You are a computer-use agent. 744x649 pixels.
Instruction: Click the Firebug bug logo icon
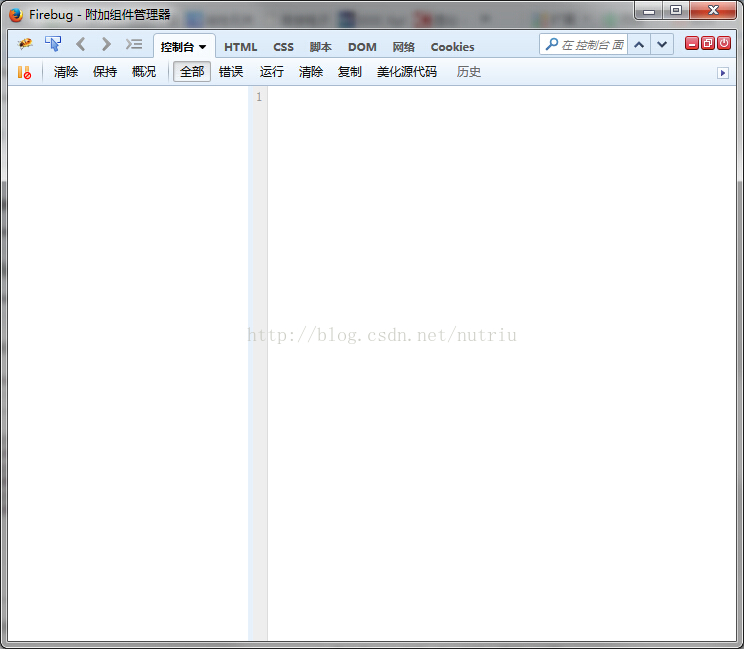(25, 44)
